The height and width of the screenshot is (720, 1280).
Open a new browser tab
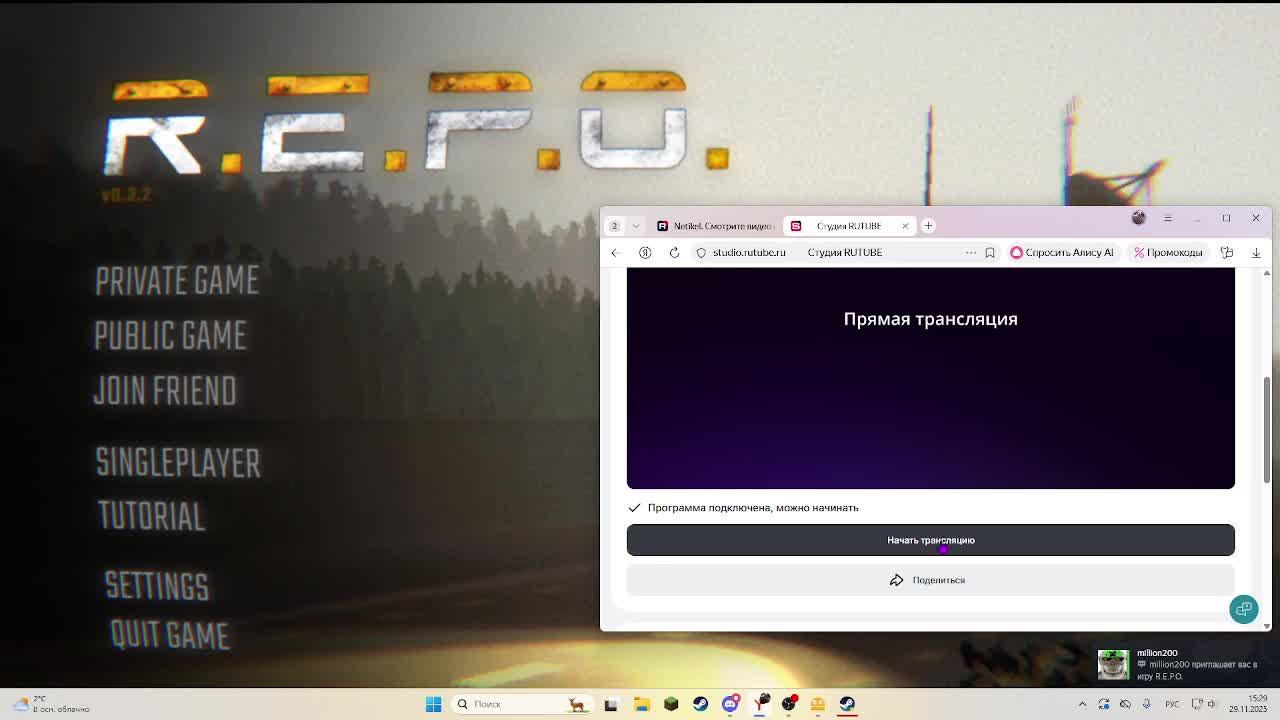pyautogui.click(x=928, y=225)
